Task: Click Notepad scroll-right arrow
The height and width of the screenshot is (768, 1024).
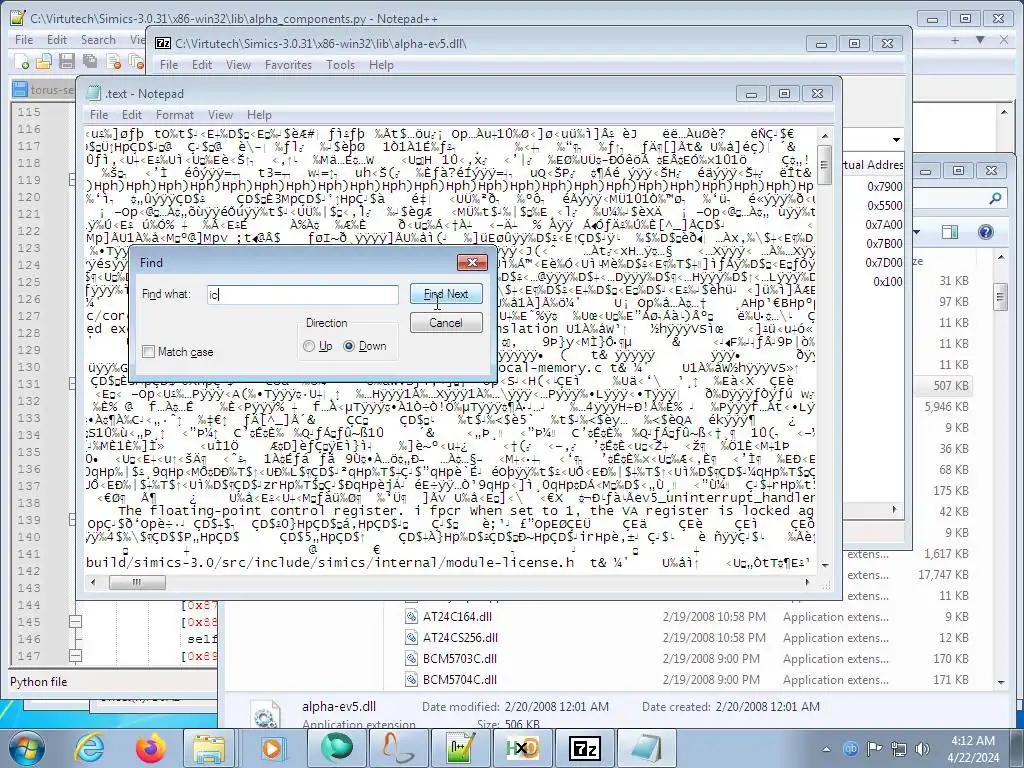Action: 807,582
